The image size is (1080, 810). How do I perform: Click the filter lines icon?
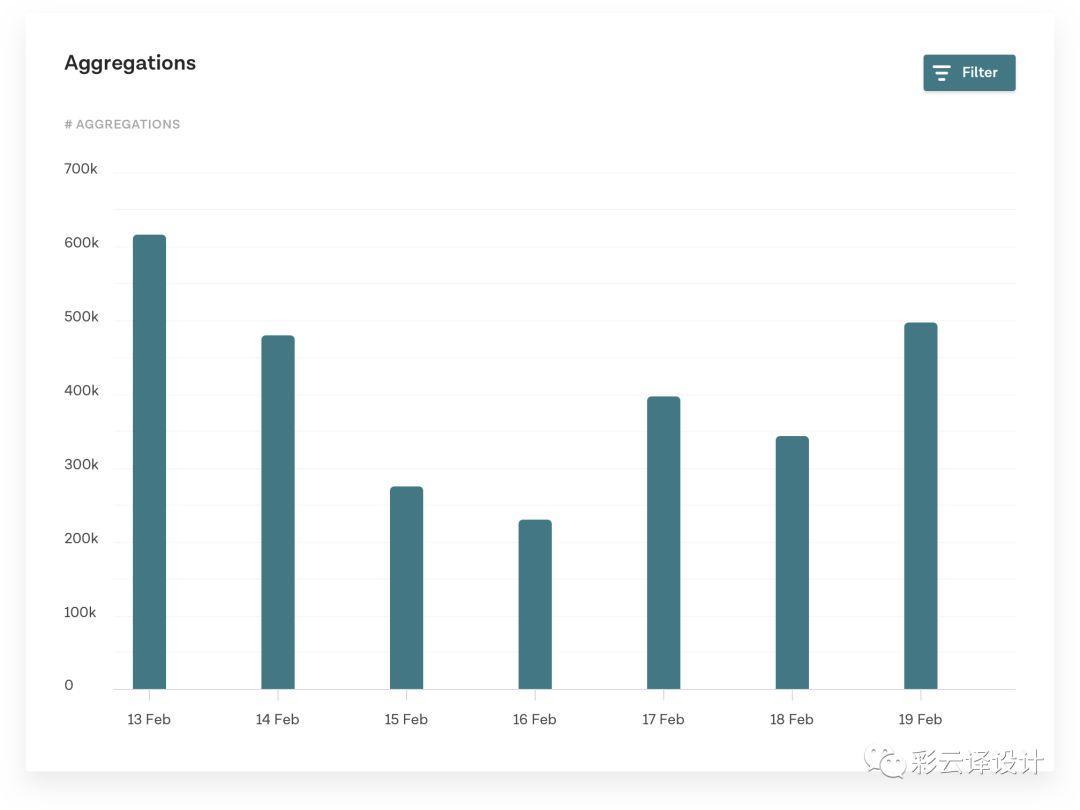click(x=941, y=73)
